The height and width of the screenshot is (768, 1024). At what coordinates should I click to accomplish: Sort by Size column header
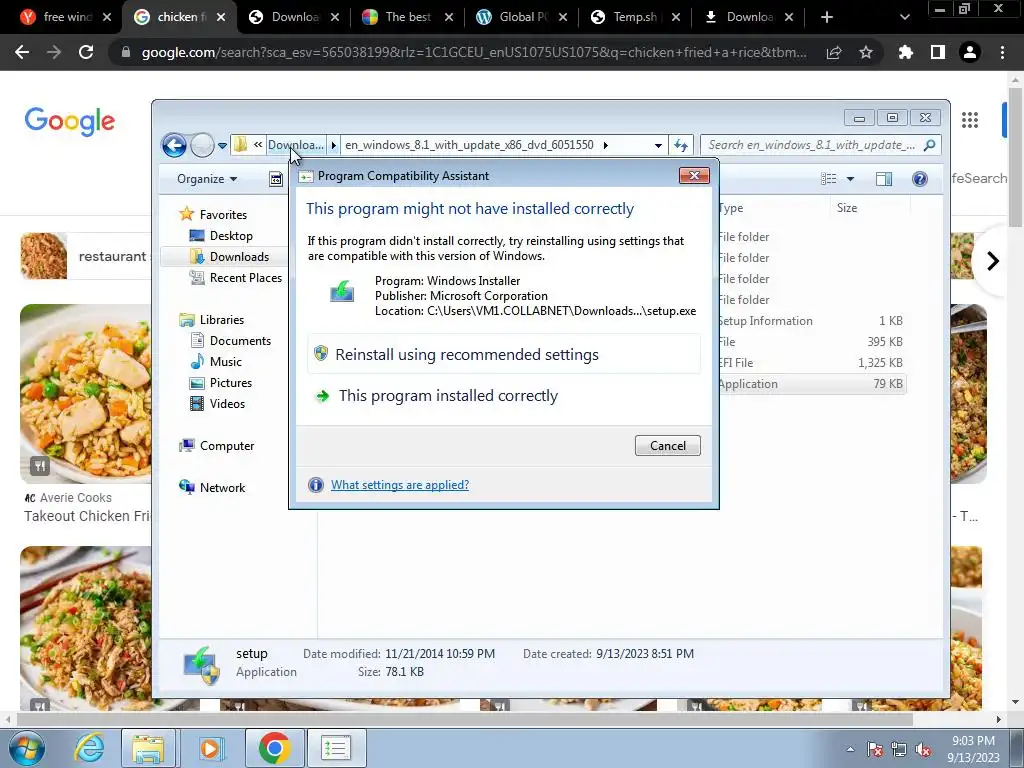pos(847,208)
